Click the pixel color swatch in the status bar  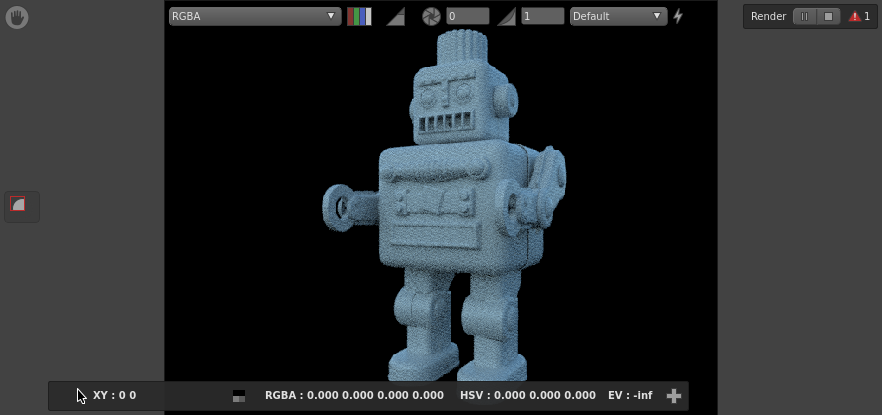[239, 396]
